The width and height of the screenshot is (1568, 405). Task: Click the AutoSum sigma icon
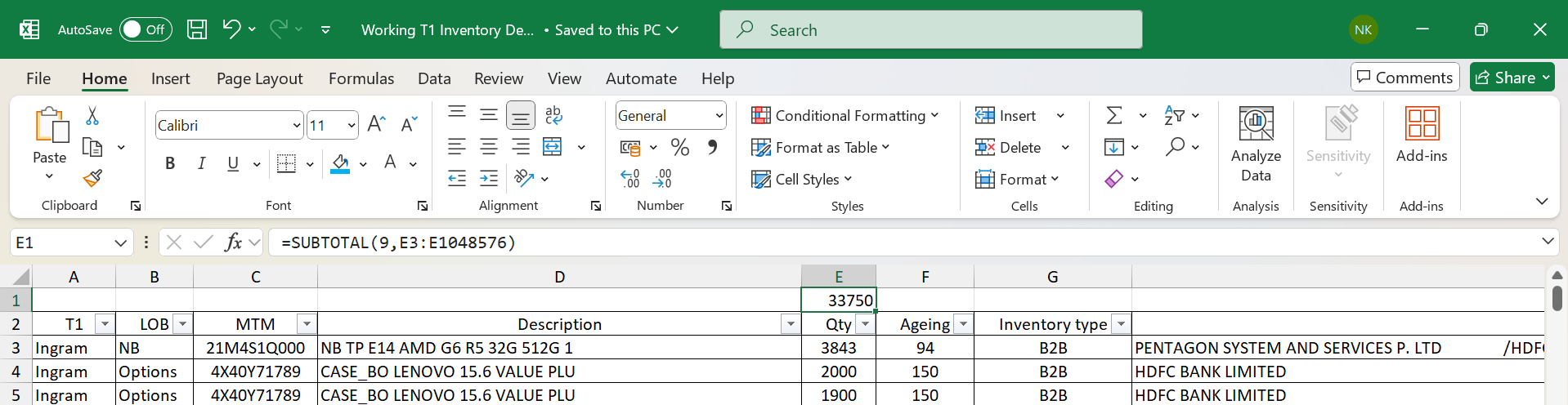coord(1114,115)
